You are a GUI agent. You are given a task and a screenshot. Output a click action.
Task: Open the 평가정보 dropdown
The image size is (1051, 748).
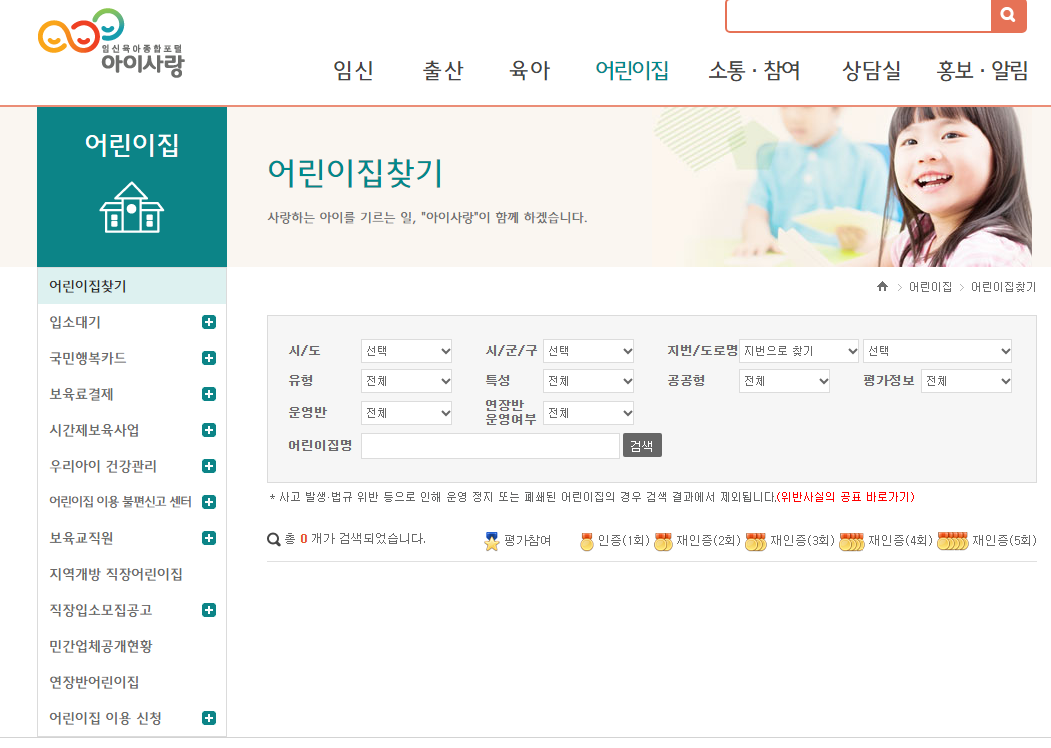coord(966,381)
